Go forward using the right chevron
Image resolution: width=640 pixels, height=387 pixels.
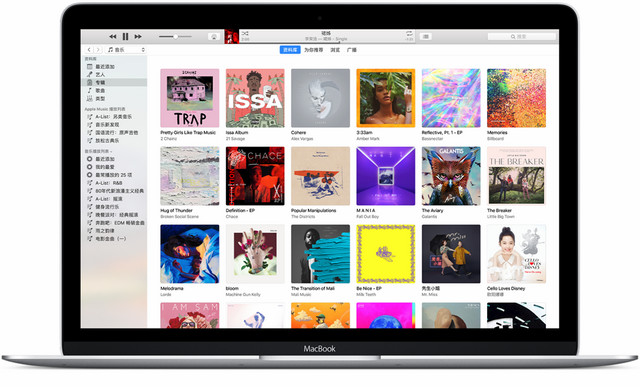[x=98, y=49]
